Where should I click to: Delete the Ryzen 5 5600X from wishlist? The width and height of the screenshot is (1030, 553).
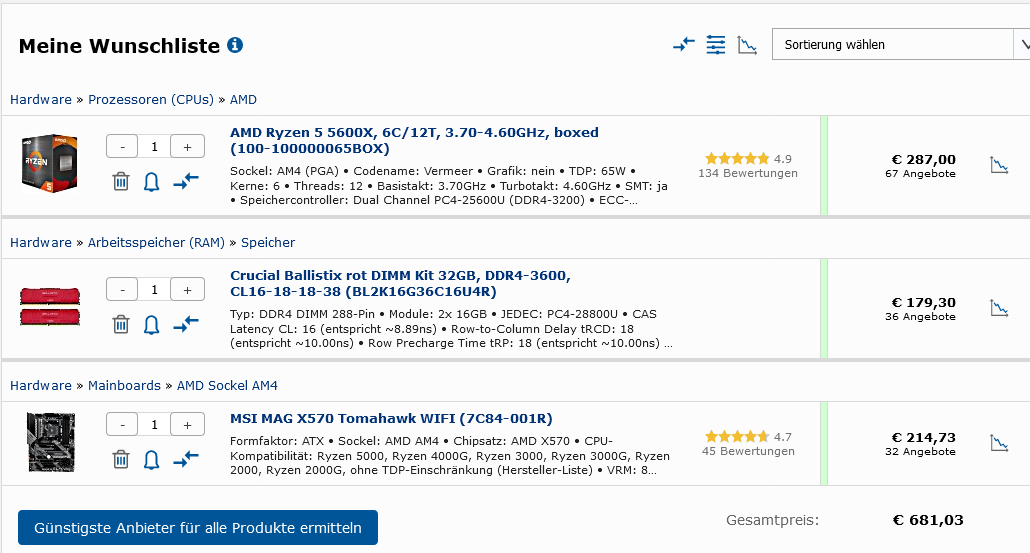coord(121,181)
